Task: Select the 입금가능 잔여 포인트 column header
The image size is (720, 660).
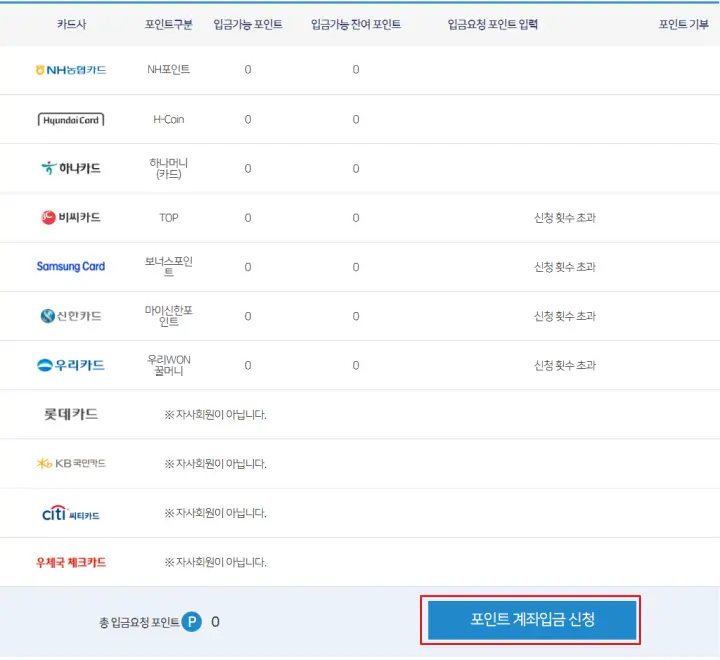Action: coord(356,24)
